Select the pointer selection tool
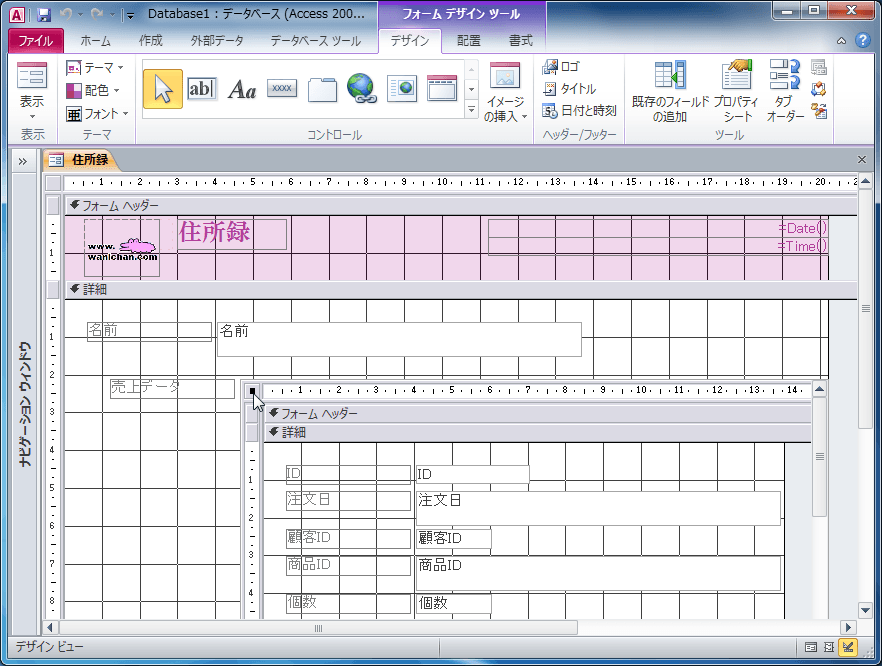 point(163,89)
